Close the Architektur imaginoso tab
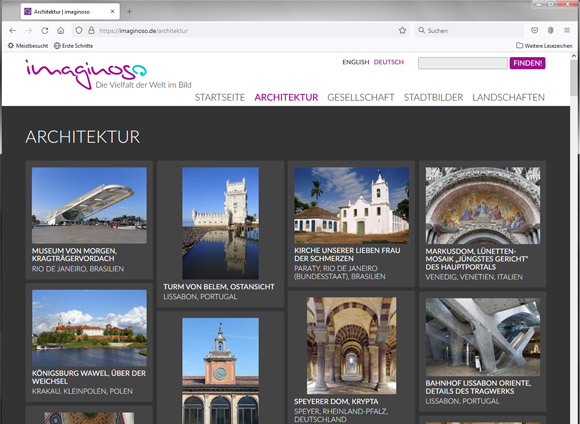The image size is (580, 424). coord(112,11)
